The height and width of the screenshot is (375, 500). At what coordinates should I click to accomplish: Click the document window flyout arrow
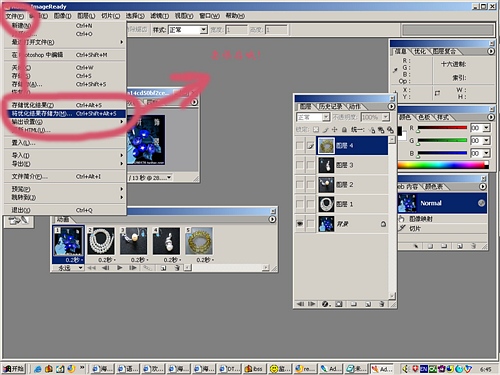194,102
